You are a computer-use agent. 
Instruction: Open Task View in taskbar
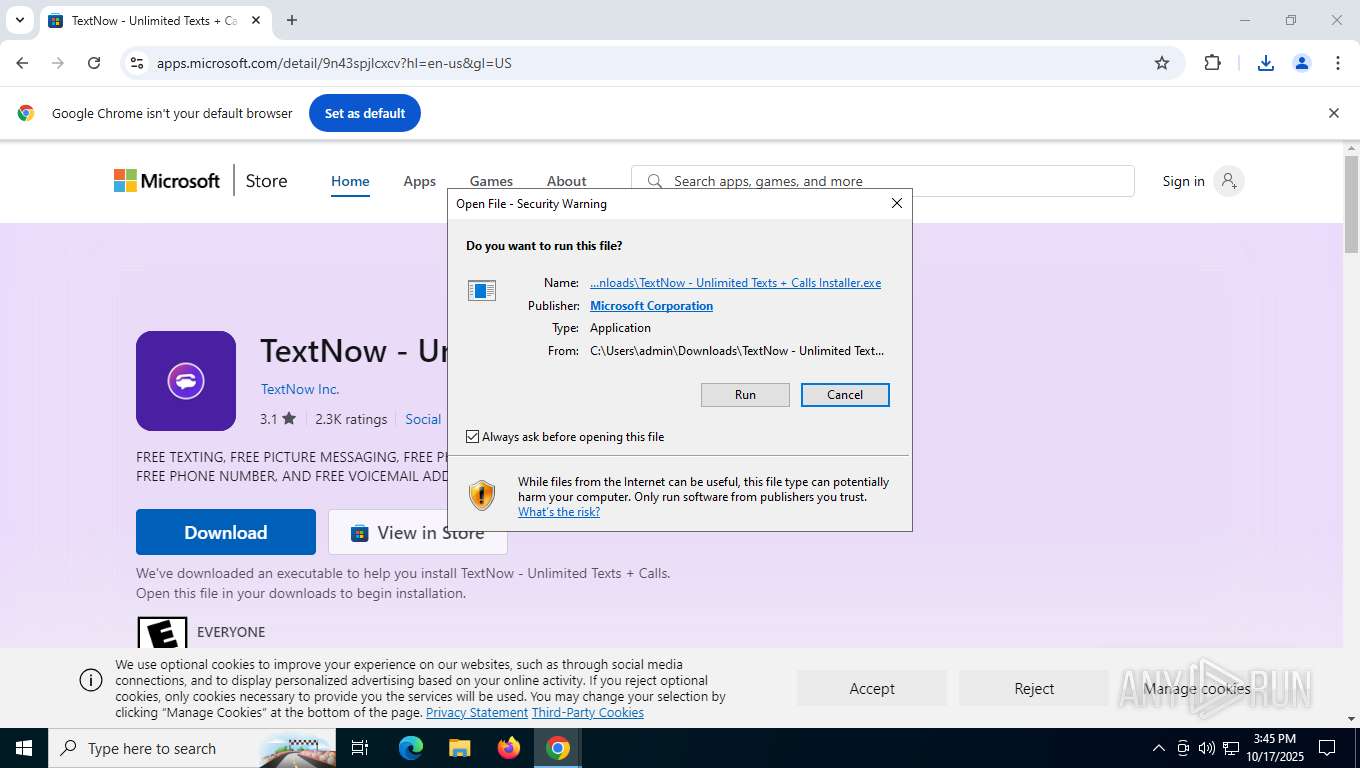pyautogui.click(x=360, y=748)
